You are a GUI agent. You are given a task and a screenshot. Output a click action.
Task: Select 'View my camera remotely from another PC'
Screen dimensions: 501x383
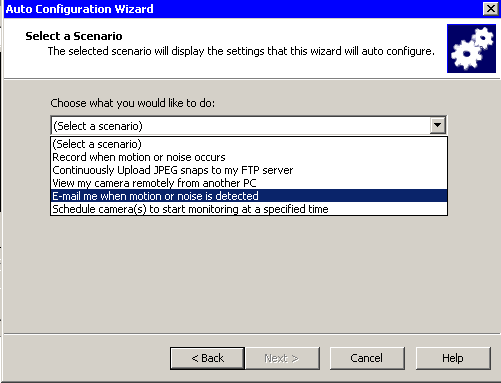(249, 183)
